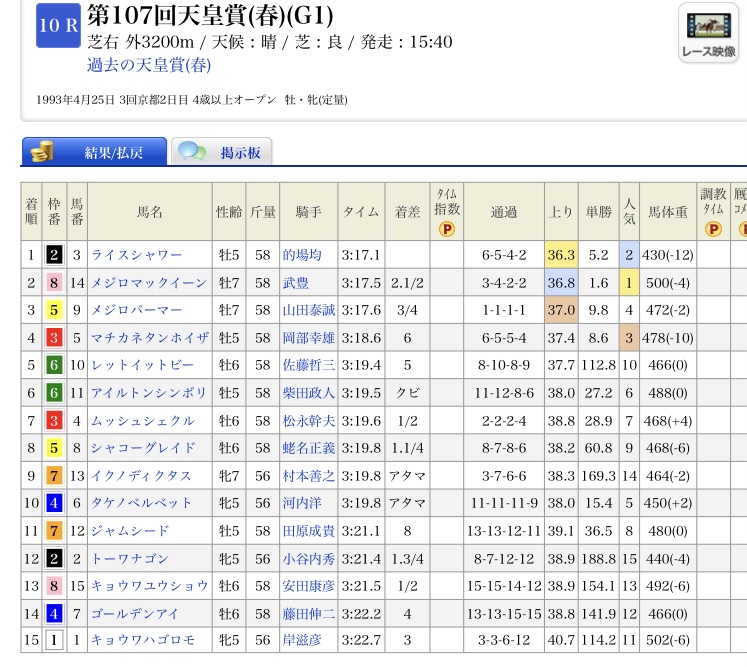Click the 上り column header
Image resolution: width=747 pixels, height=667 pixels.
[x=562, y=211]
